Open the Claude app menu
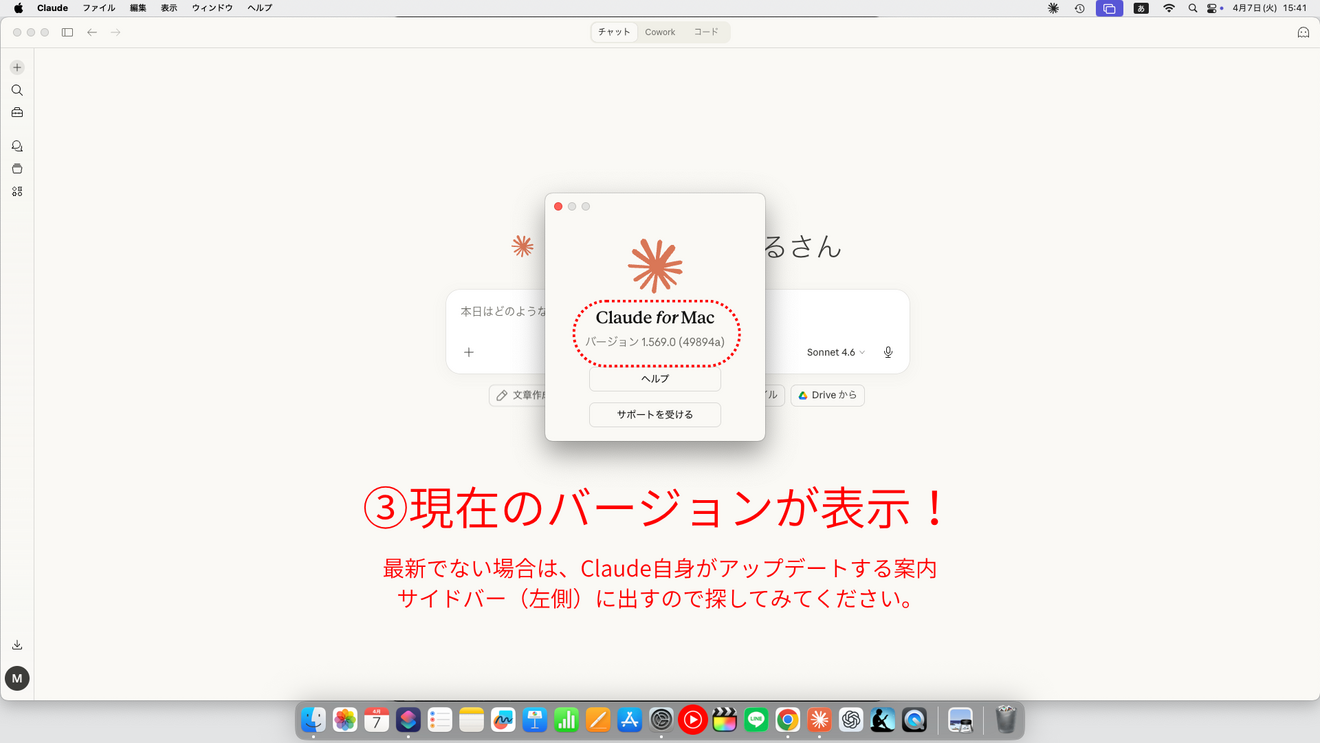The image size is (1320, 743). [52, 8]
